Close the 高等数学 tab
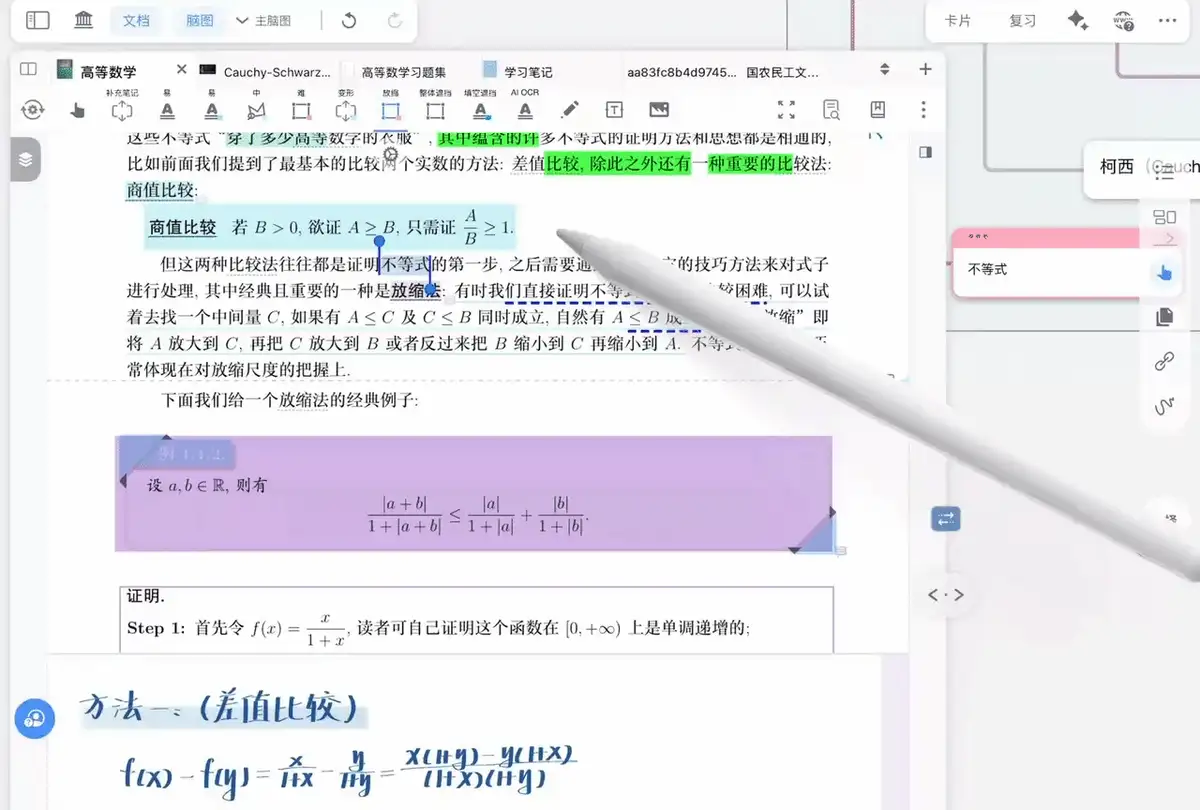1200x810 pixels. pyautogui.click(x=181, y=69)
